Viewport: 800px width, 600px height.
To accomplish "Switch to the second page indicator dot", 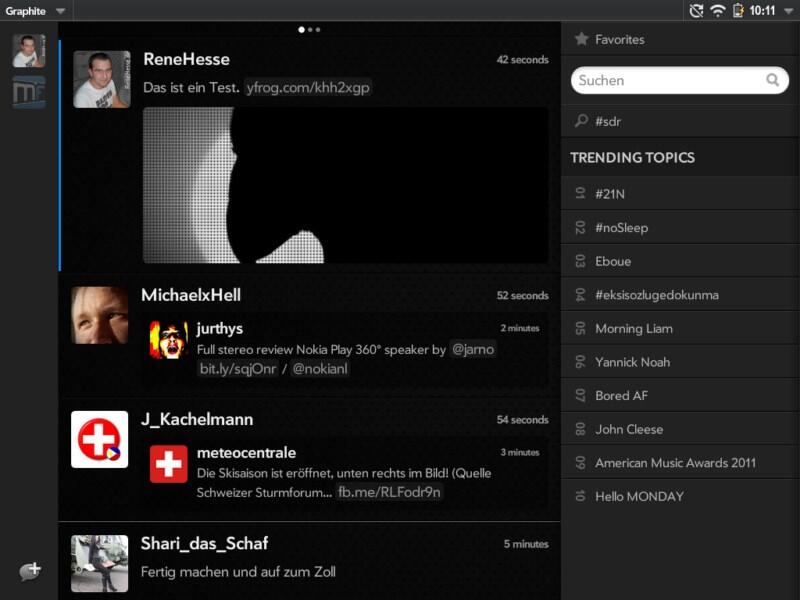I will coord(310,30).
